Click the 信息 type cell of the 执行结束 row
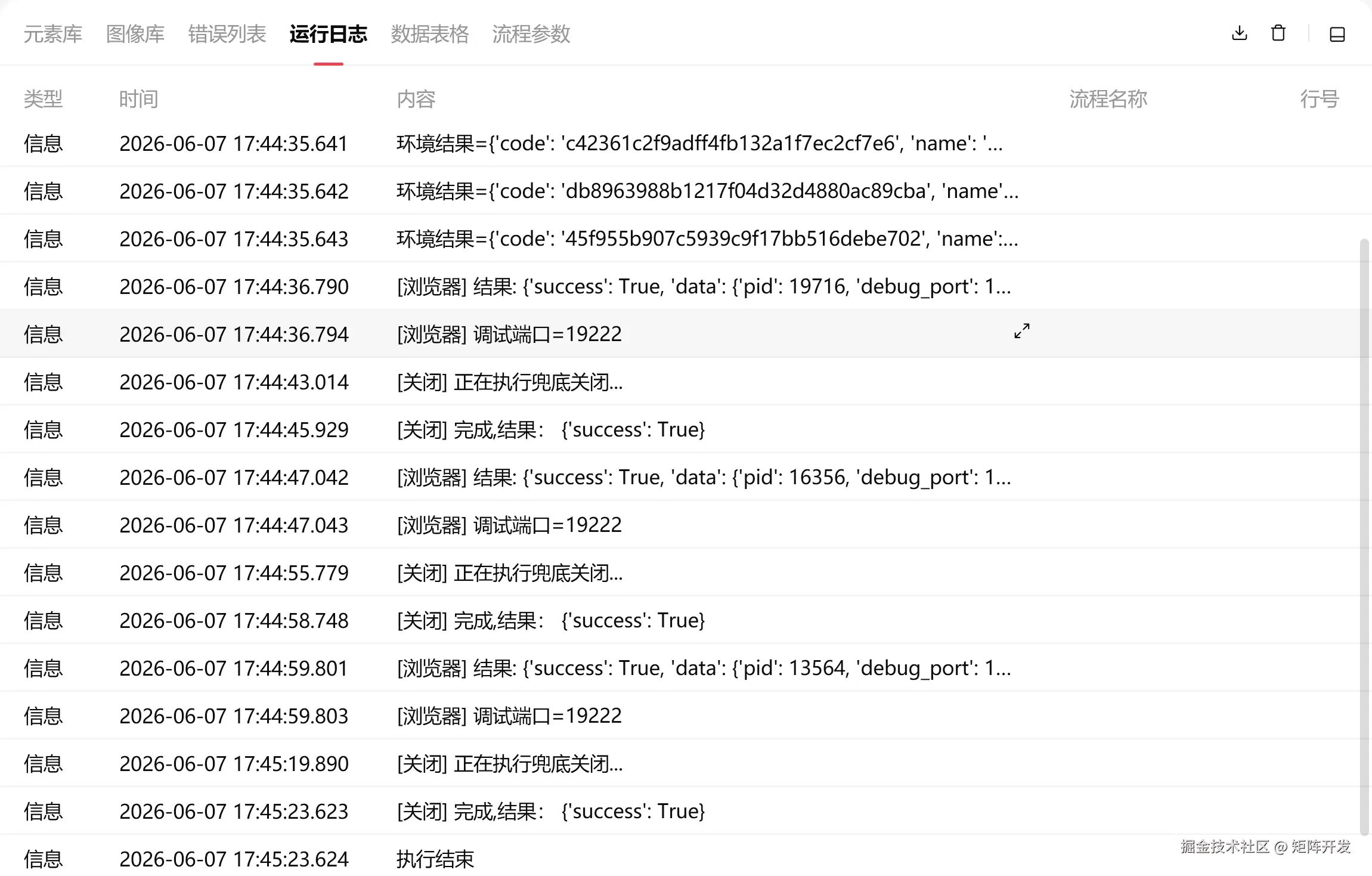The height and width of the screenshot is (876, 1372). click(x=43, y=859)
